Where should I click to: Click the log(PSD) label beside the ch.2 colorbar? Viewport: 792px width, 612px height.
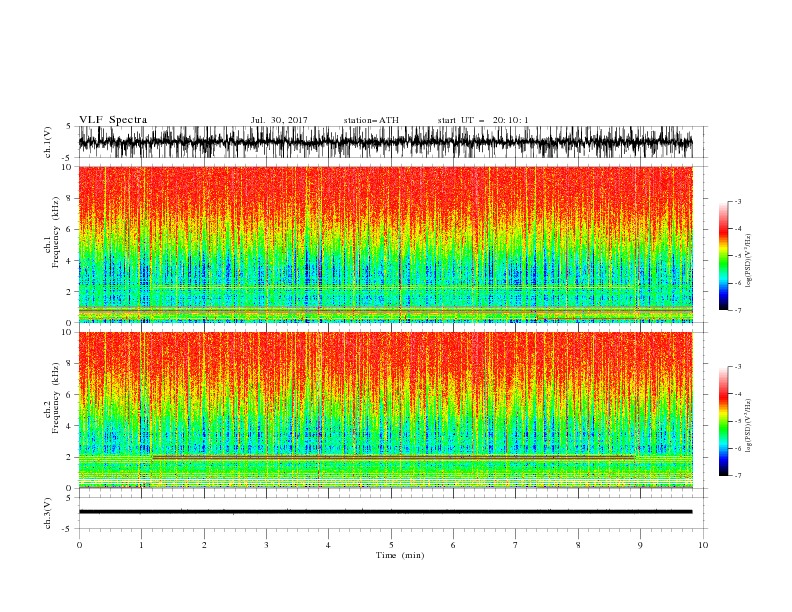click(748, 426)
